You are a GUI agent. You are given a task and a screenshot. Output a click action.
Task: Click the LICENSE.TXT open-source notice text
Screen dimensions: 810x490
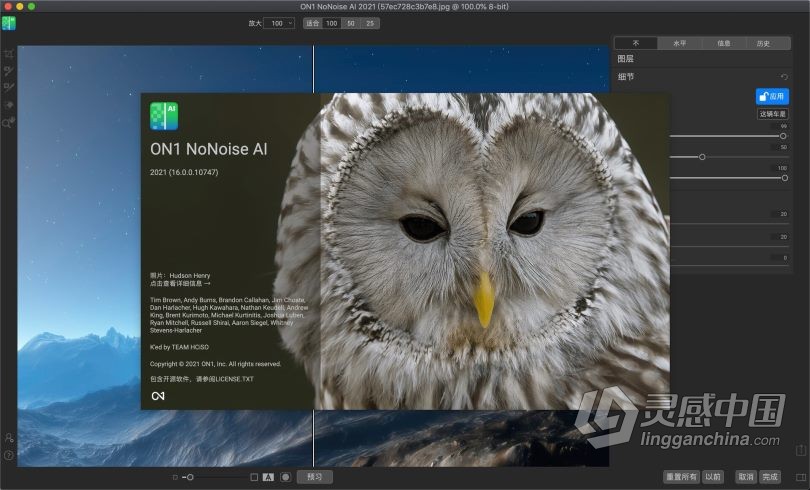201,379
